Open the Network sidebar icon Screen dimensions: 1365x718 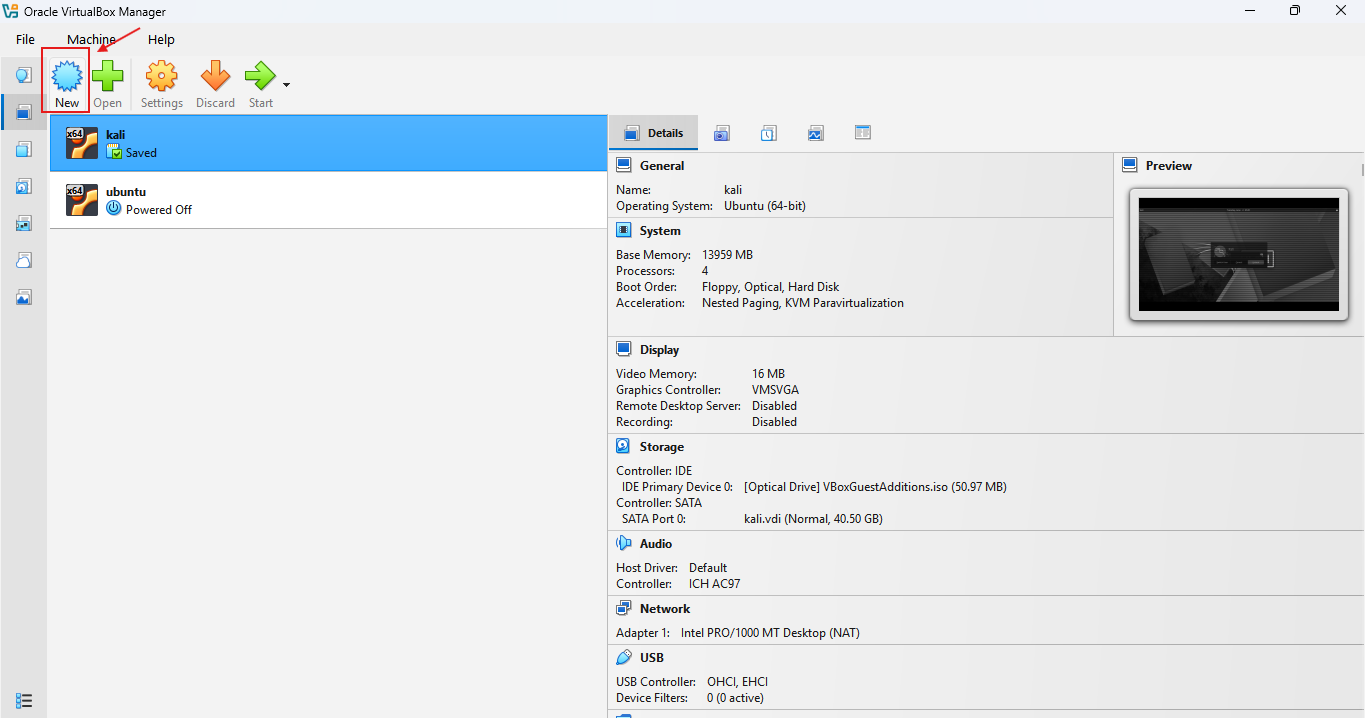[23, 223]
